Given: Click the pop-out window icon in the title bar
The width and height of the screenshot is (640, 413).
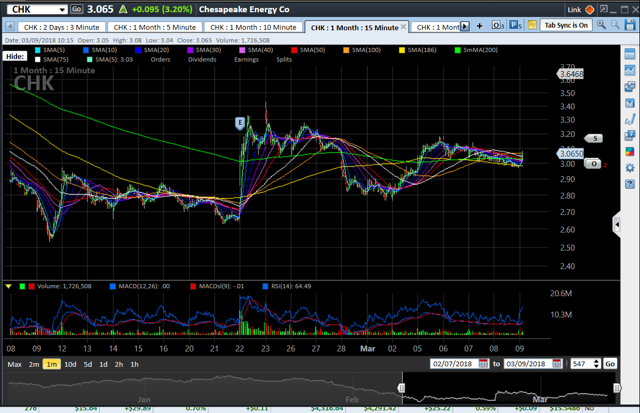Looking at the screenshot, I should [604, 9].
